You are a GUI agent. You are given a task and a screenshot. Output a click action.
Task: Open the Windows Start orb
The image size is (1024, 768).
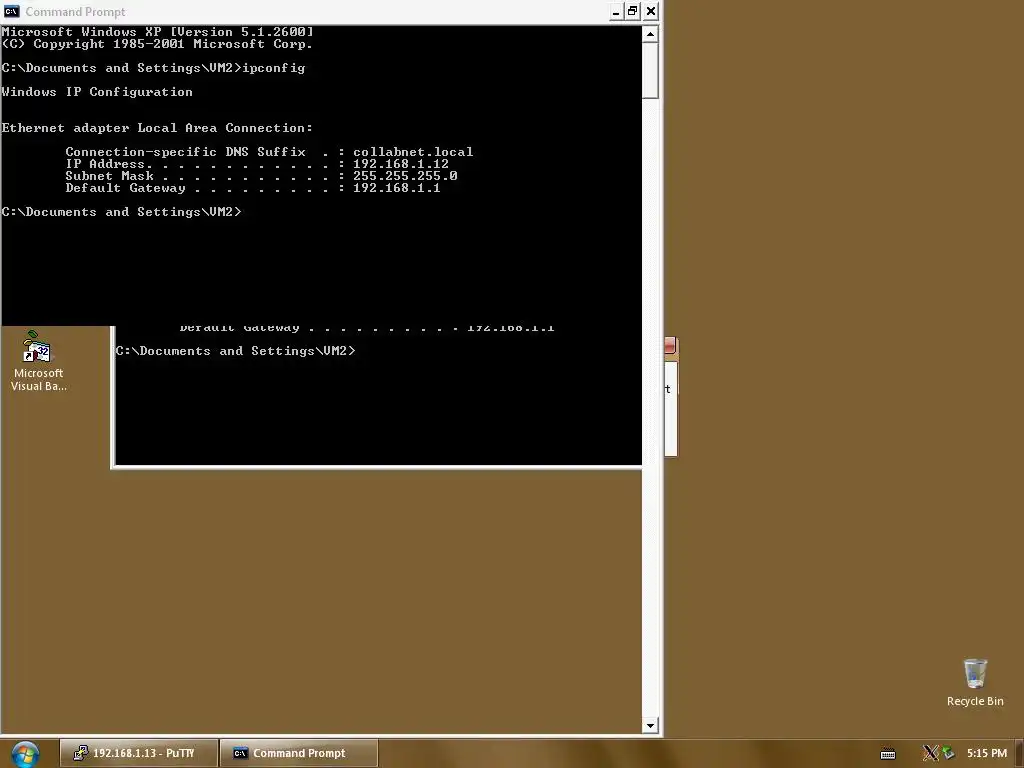pyautogui.click(x=25, y=754)
